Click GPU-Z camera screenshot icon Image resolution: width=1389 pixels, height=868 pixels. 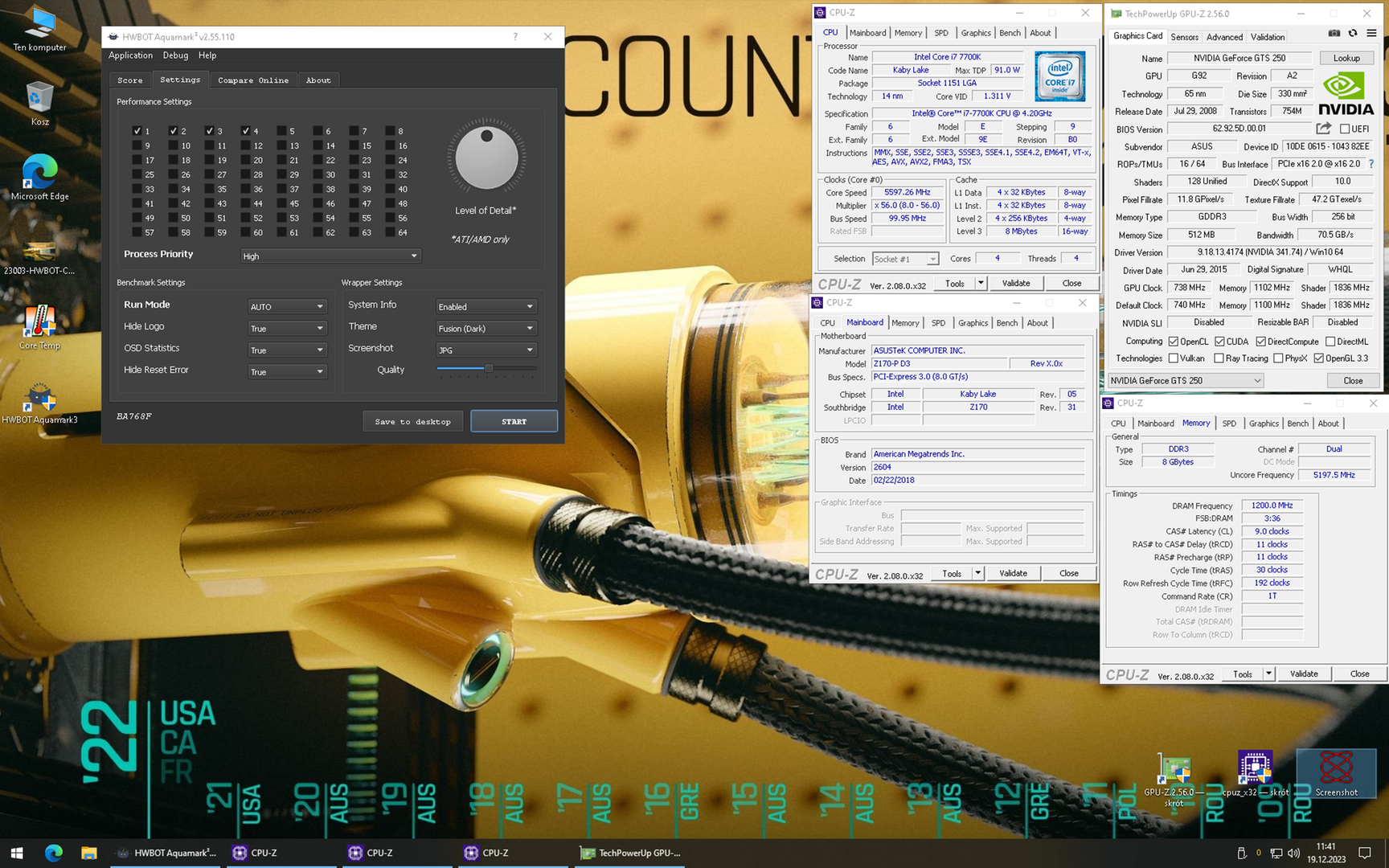1334,33
